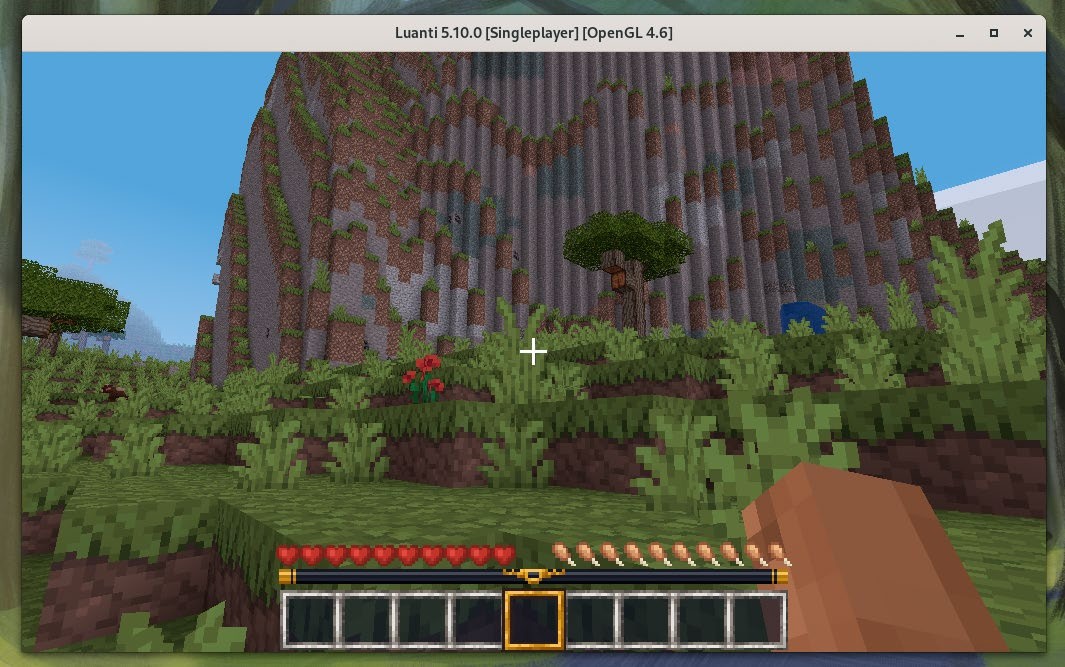Click the first drumstick in the hunger bar
Image resolution: width=1065 pixels, height=667 pixels.
coord(564,554)
